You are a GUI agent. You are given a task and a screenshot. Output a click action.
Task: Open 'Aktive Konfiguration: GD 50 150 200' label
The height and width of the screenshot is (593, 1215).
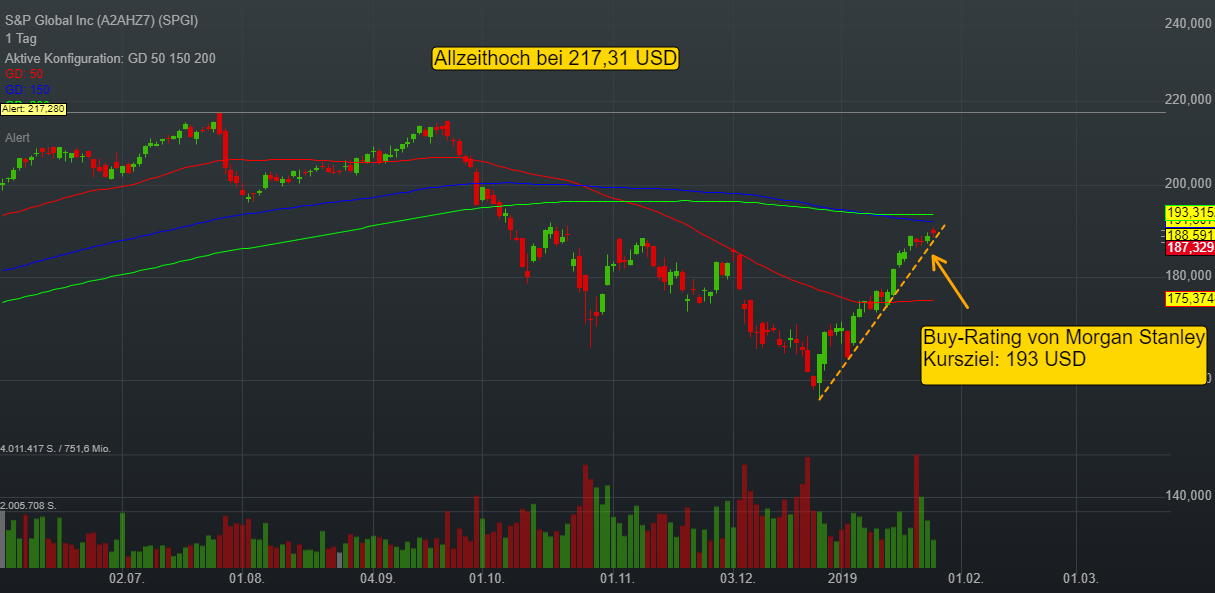[110, 58]
